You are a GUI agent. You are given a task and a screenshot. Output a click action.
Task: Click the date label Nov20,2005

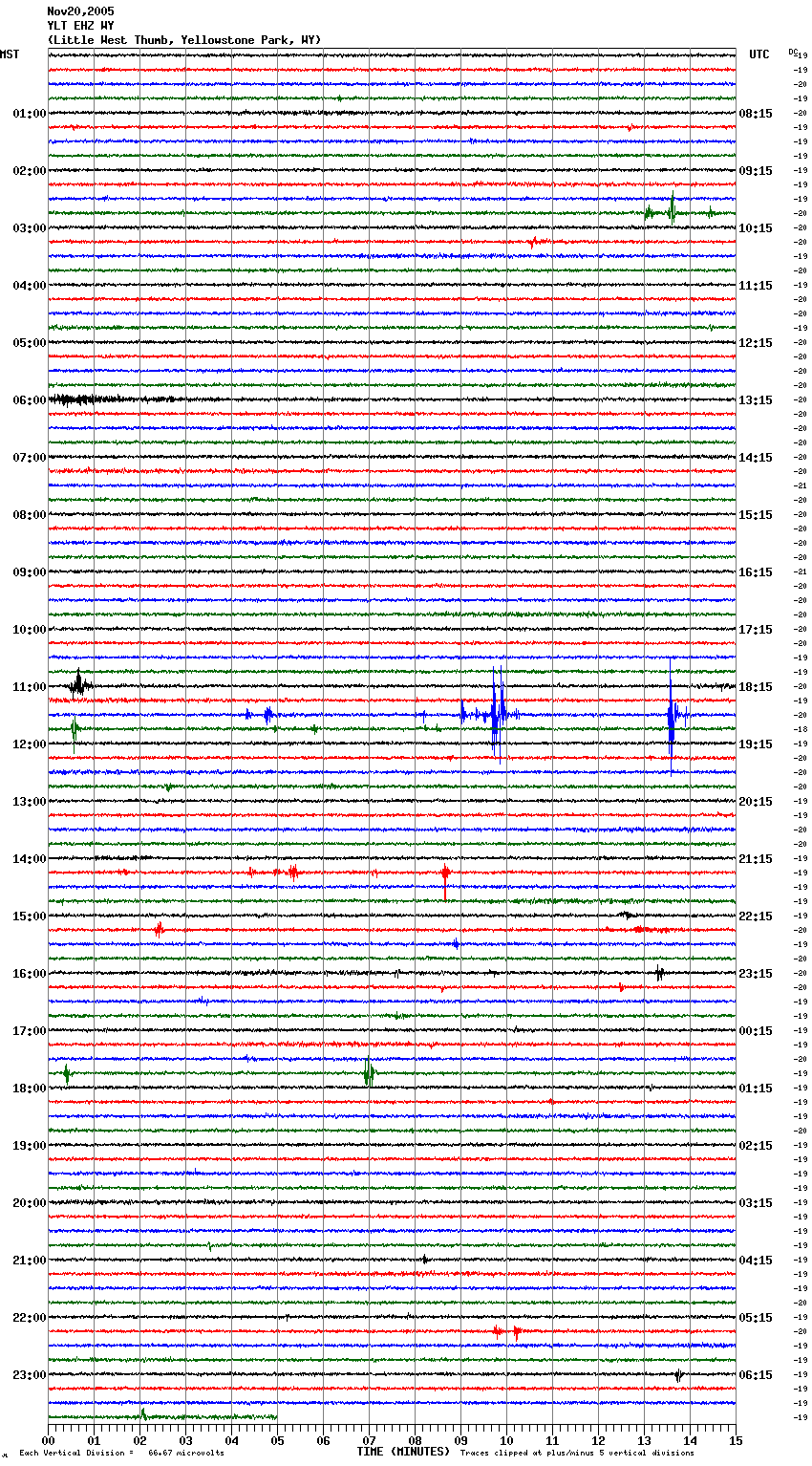tap(80, 11)
